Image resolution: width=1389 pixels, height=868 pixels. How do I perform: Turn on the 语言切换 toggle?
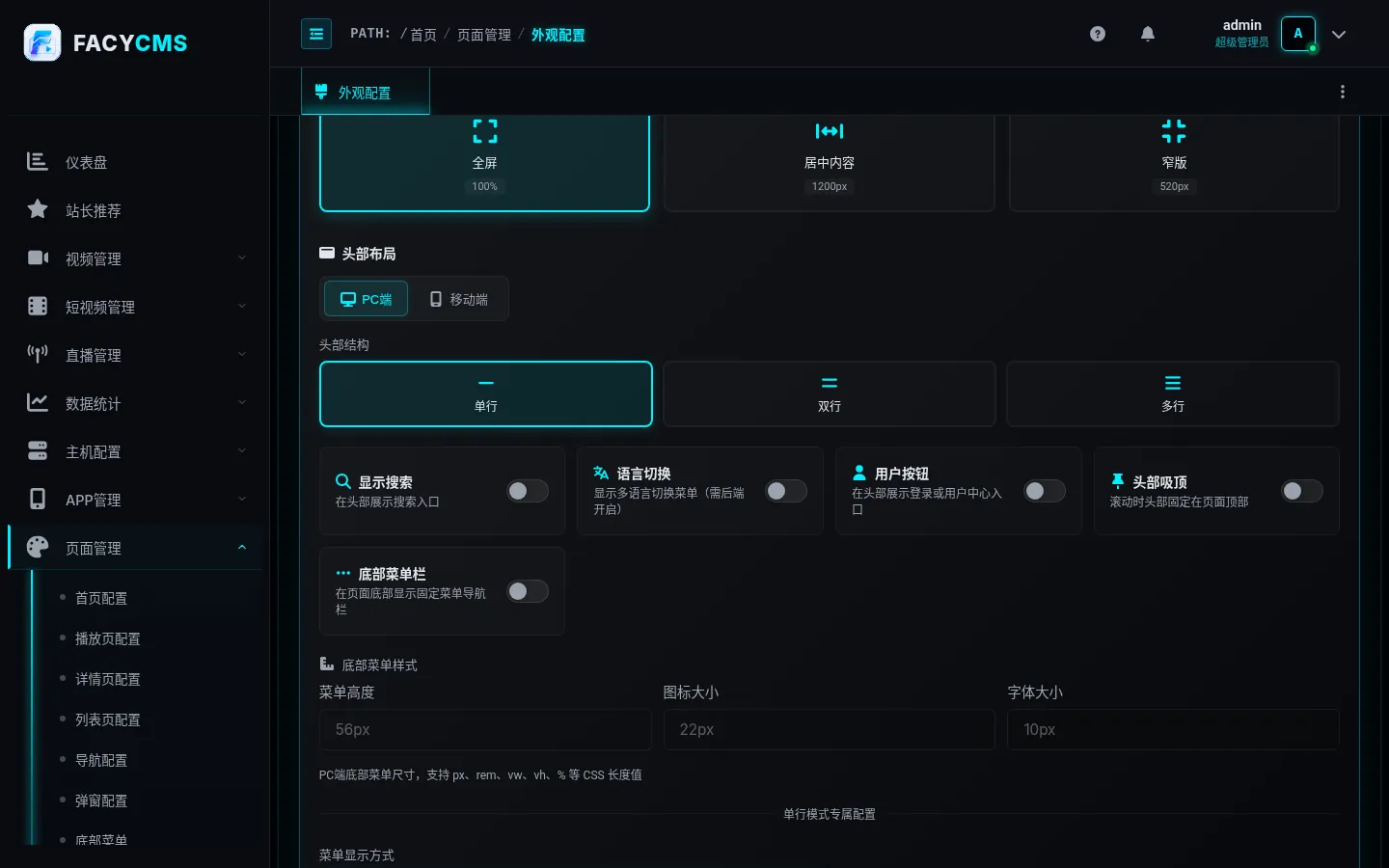[786, 491]
